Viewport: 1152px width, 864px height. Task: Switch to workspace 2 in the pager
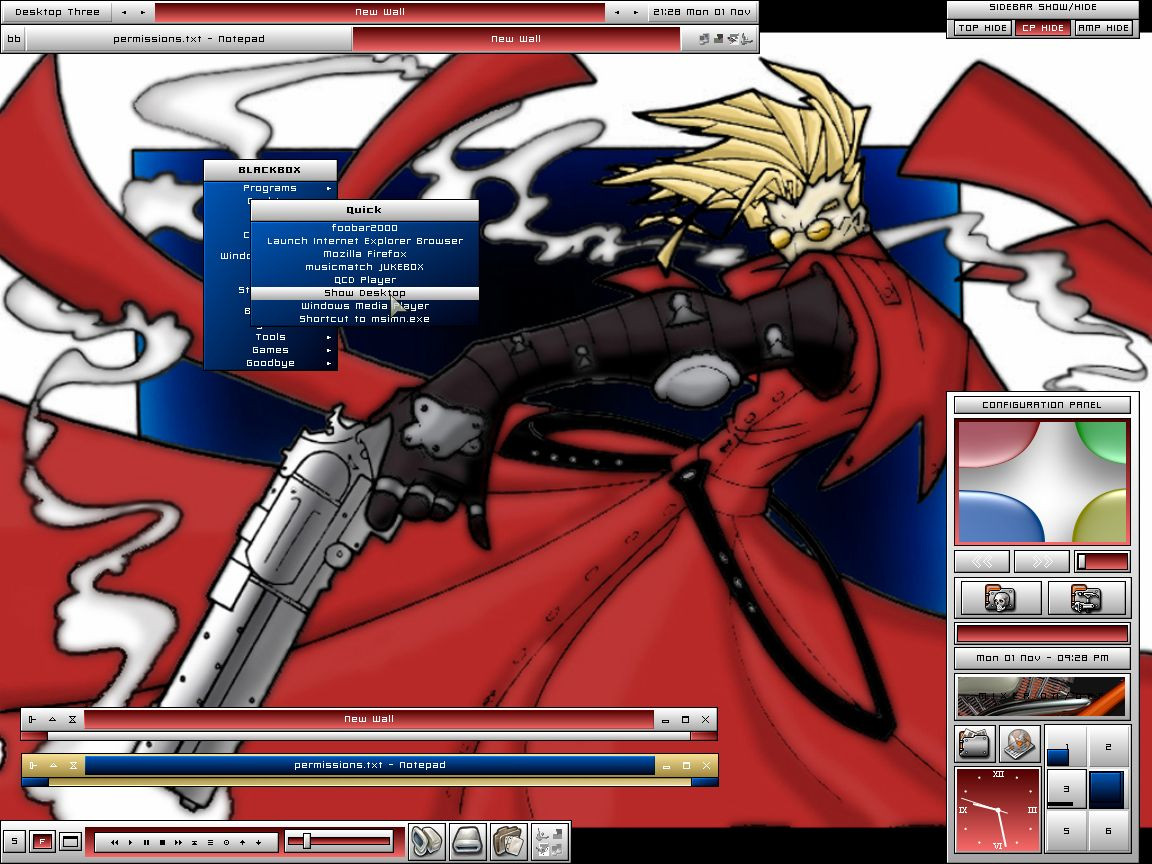(x=1108, y=746)
